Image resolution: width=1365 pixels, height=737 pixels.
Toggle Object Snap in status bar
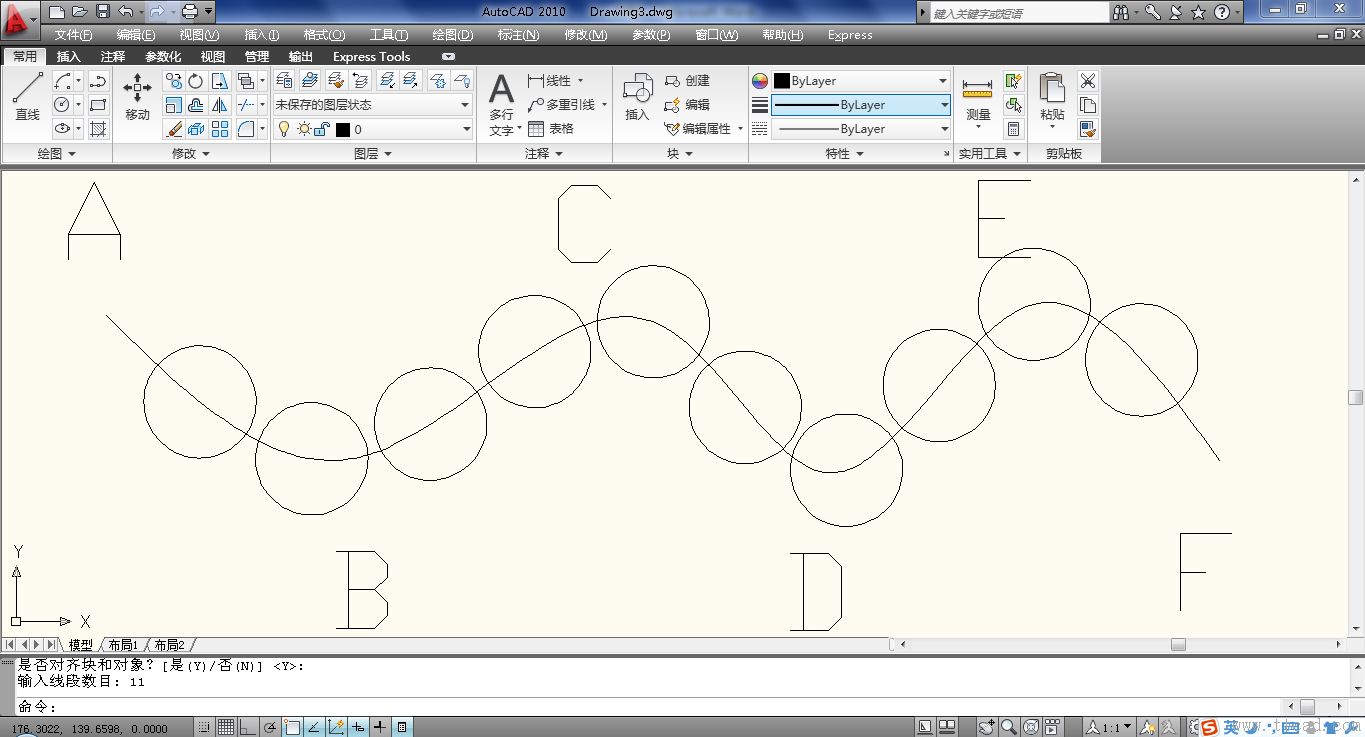click(292, 727)
